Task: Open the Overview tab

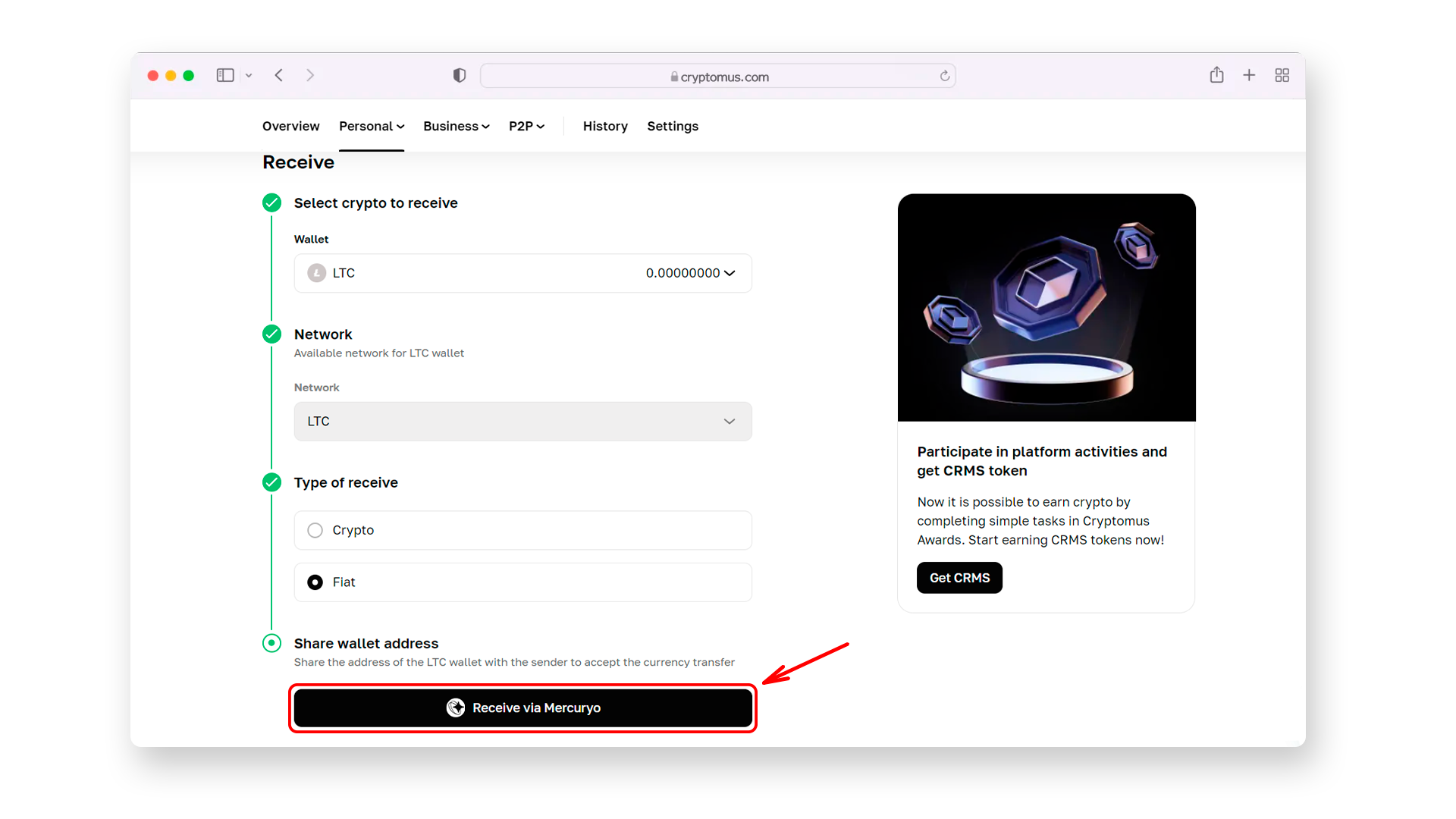Action: pos(290,126)
